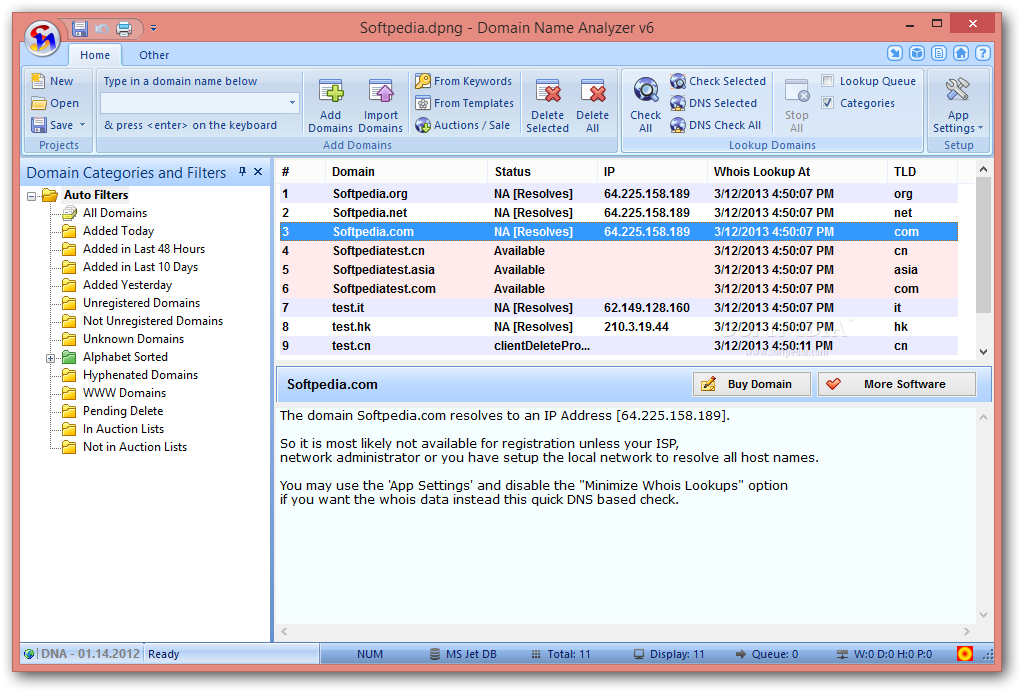Screen dimensions: 1022x692
Task: Open the quick access toolbar customize arrow
Action: 153,28
